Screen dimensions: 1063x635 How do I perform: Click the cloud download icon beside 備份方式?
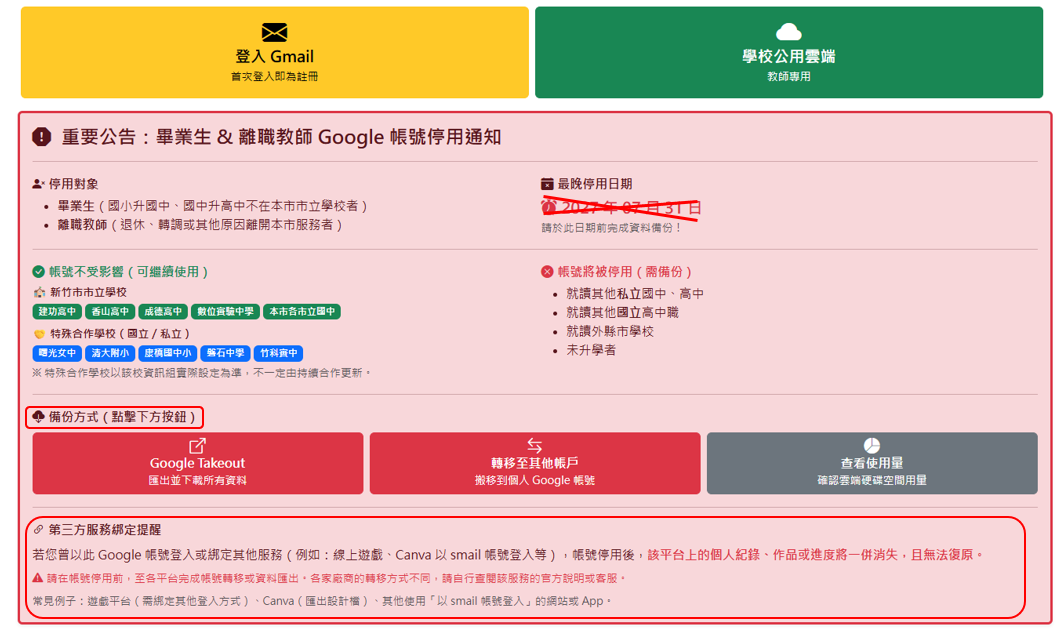39,416
